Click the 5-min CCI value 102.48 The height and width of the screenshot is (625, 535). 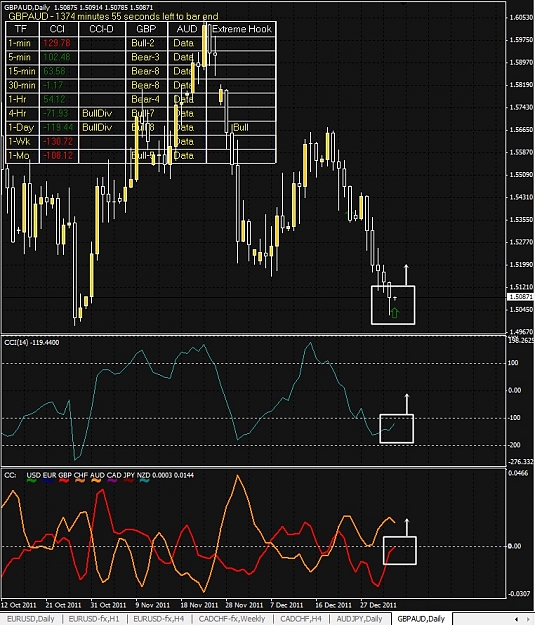57,57
